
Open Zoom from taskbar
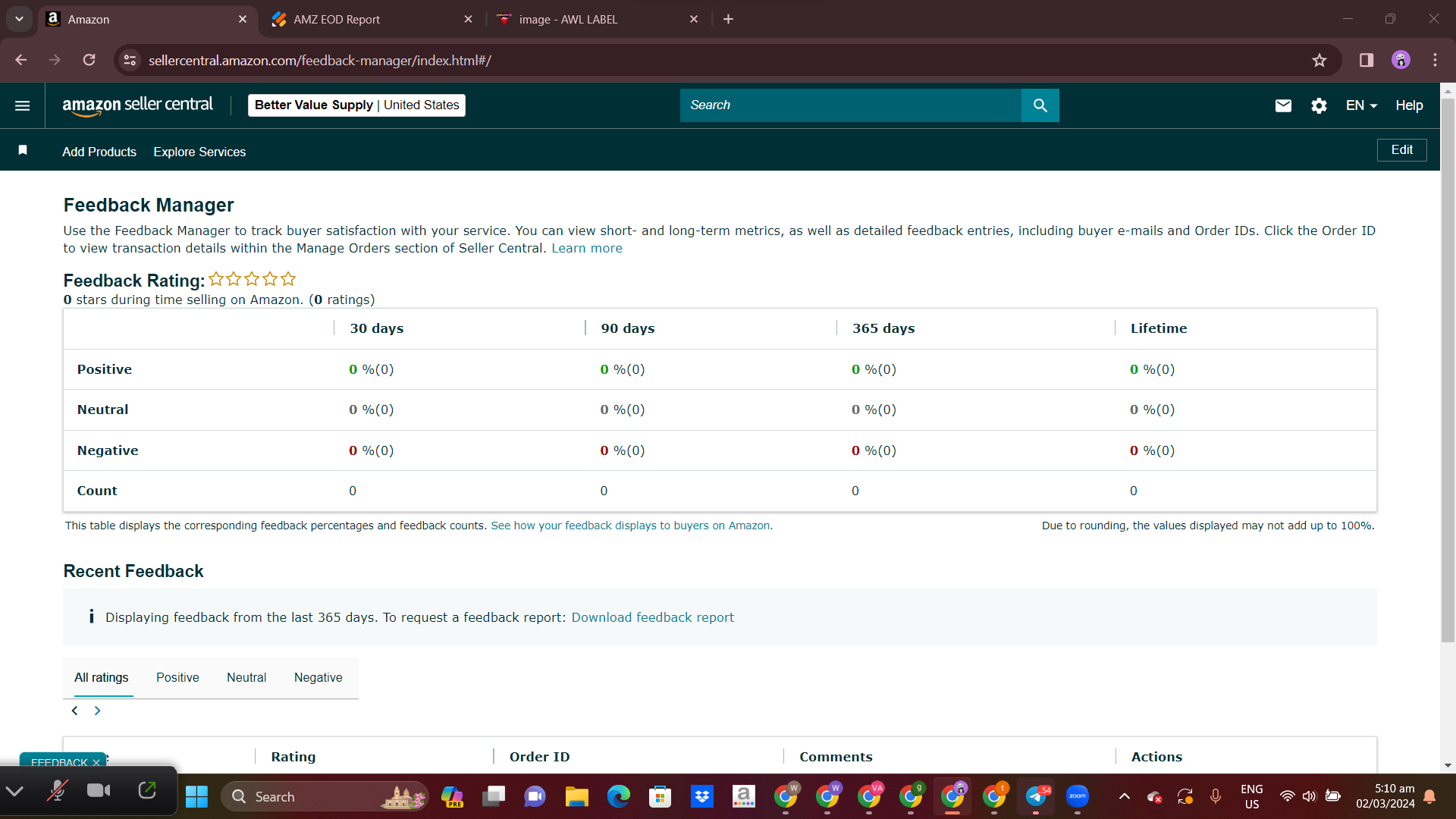click(x=1078, y=796)
